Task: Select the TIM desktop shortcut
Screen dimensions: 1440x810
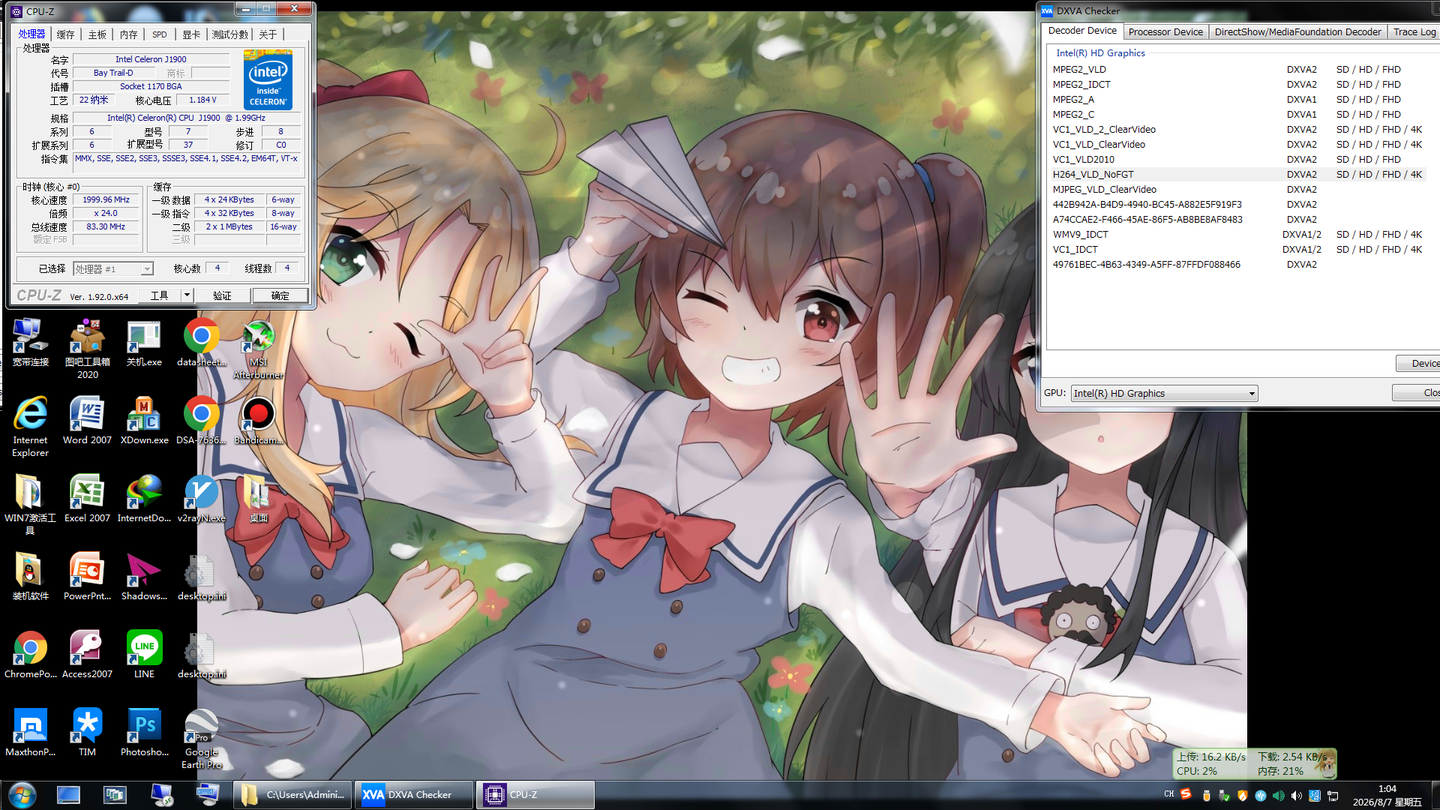Action: coord(87,733)
